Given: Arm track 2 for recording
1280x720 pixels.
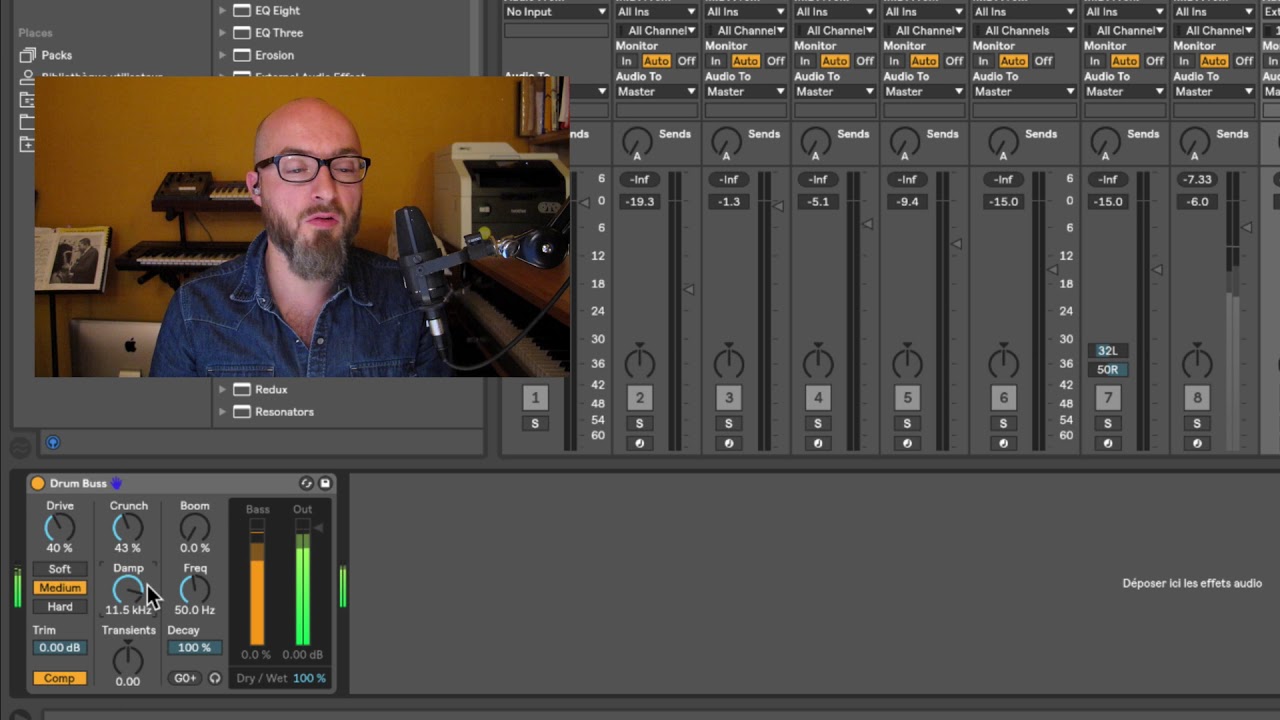Looking at the screenshot, I should click(640, 443).
